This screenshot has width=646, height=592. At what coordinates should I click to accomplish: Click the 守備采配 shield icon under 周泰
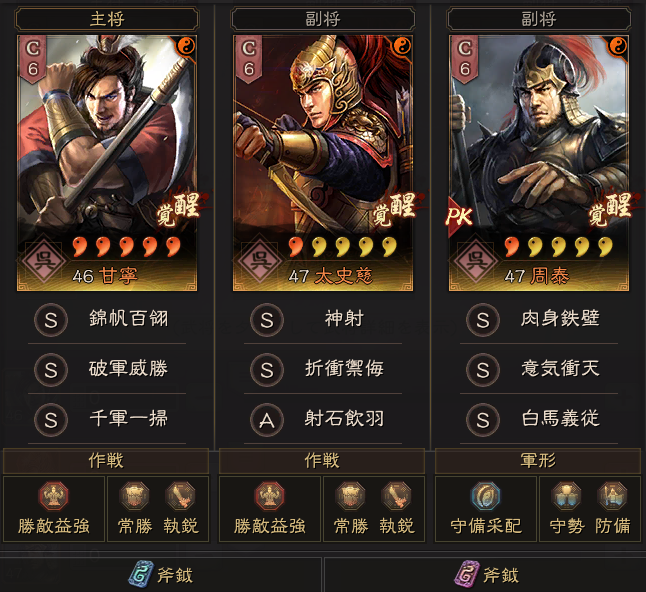click(486, 496)
